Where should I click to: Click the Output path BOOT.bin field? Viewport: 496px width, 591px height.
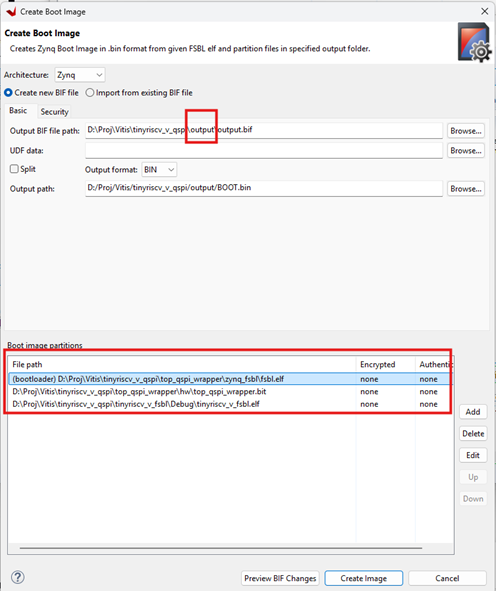(264, 188)
